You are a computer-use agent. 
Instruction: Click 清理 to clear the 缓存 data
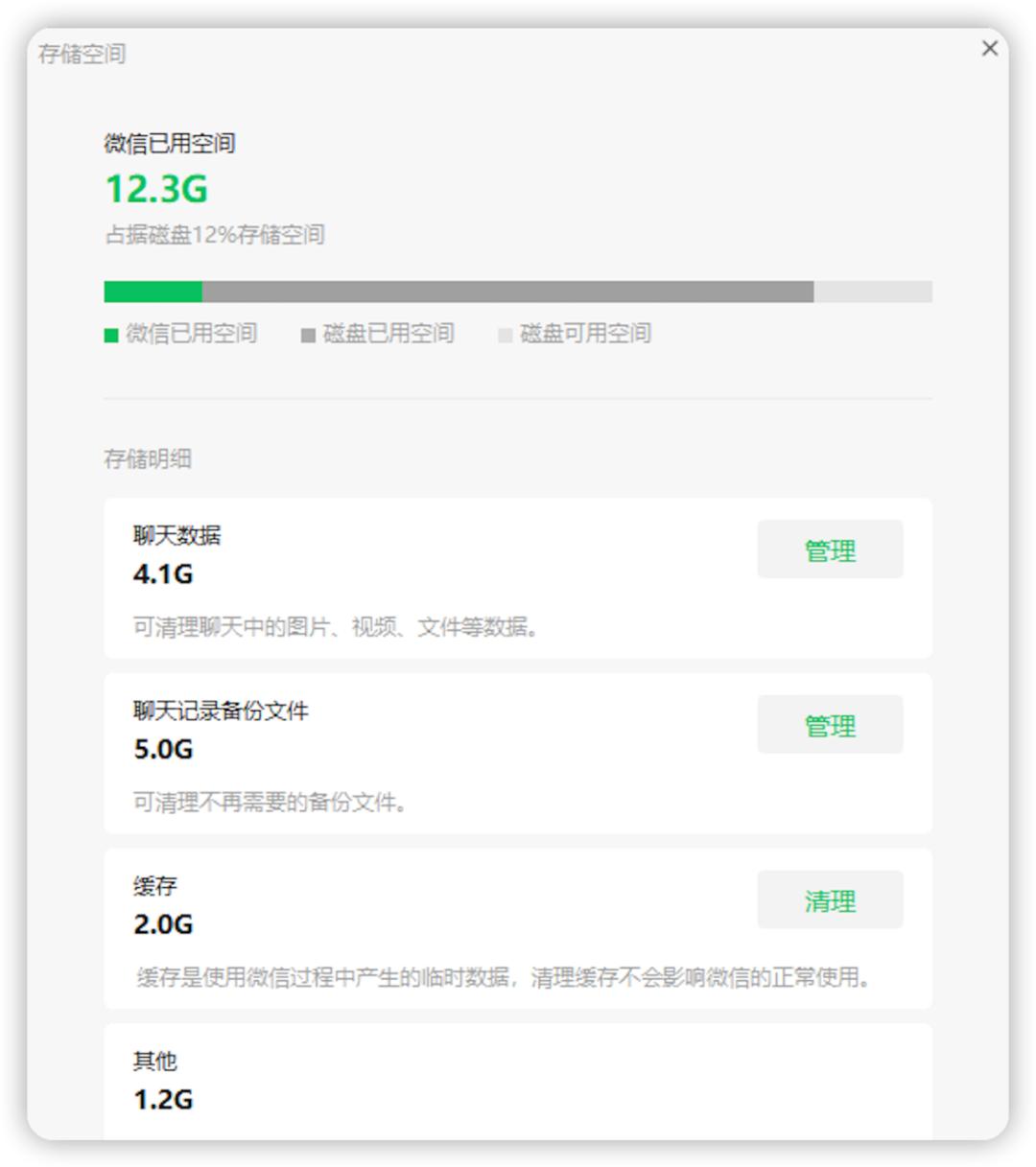(x=829, y=899)
